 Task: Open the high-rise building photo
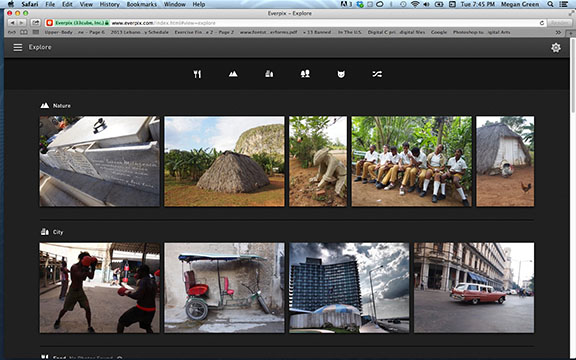(x=349, y=288)
